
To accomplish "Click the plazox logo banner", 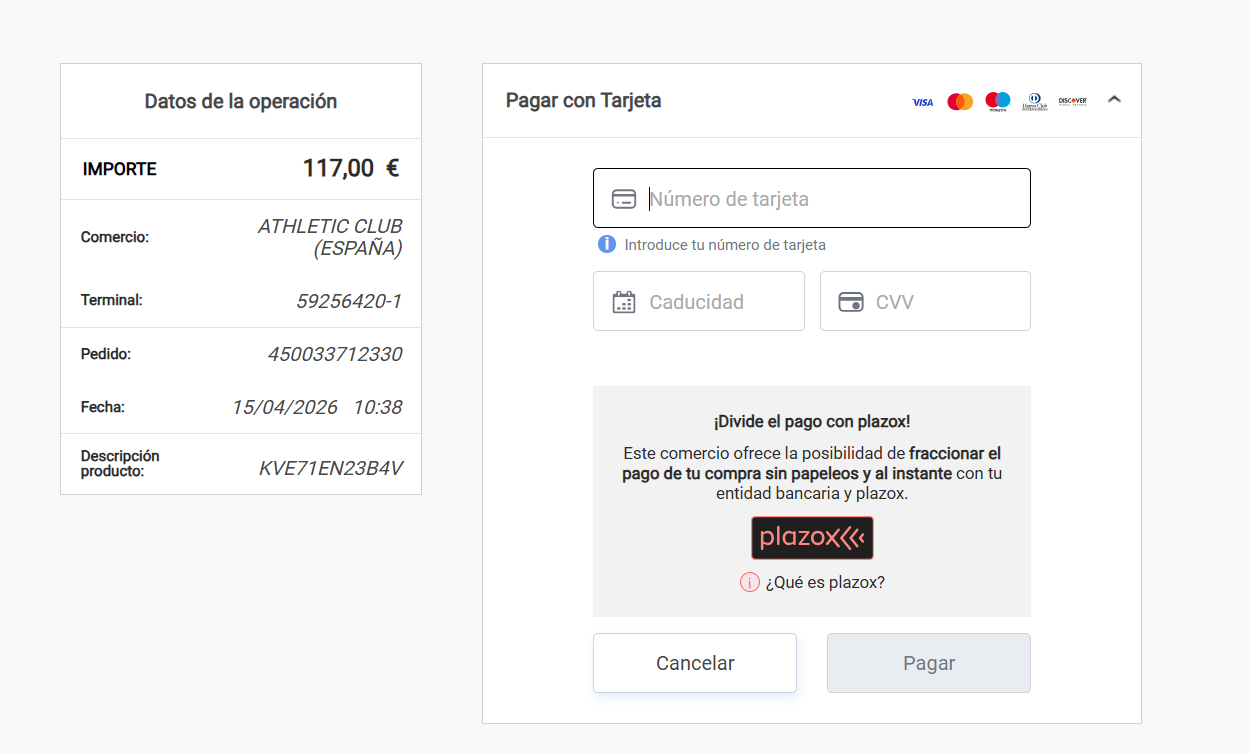I will click(x=812, y=538).
